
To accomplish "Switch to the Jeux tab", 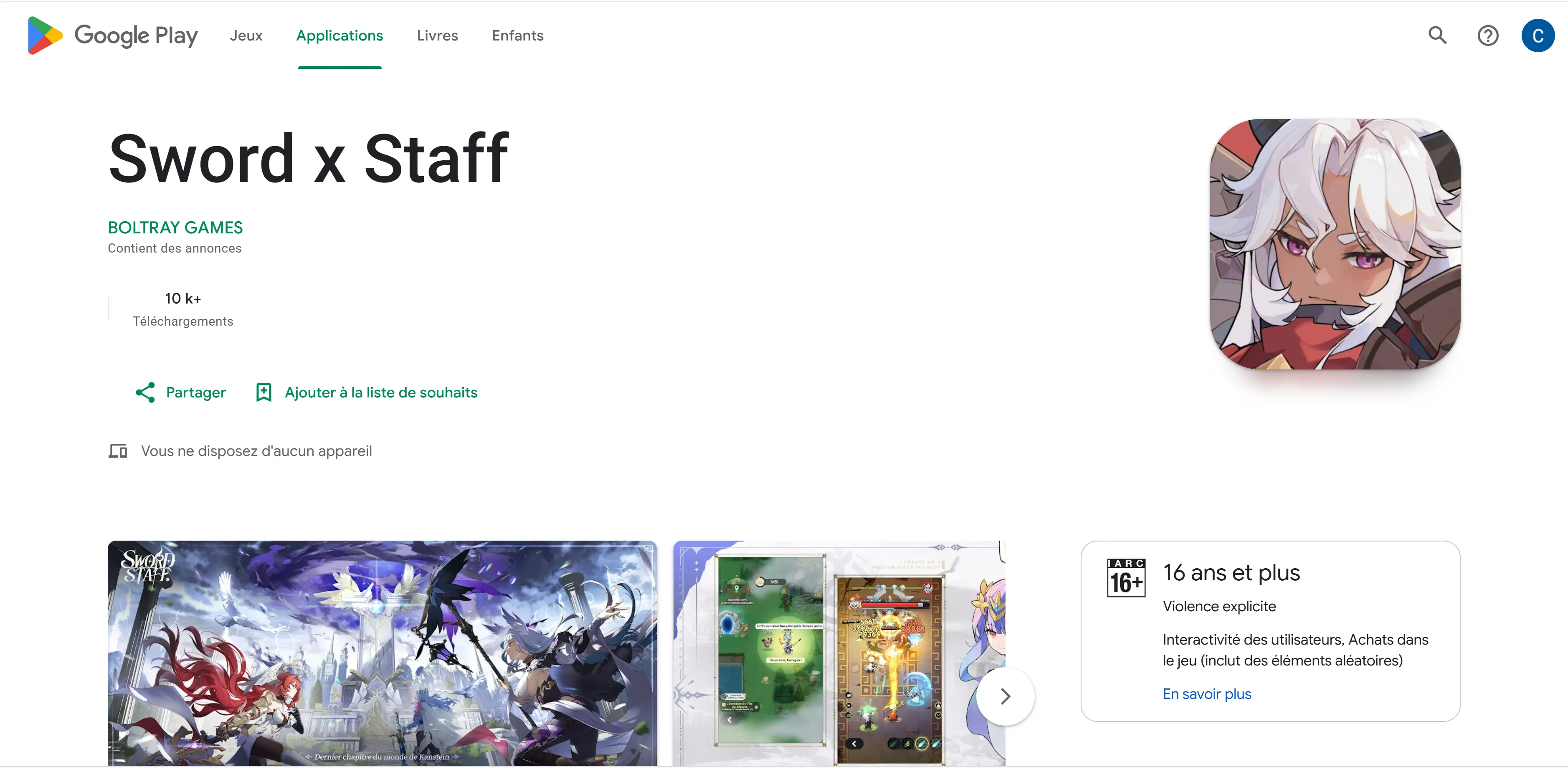I will coord(246,35).
